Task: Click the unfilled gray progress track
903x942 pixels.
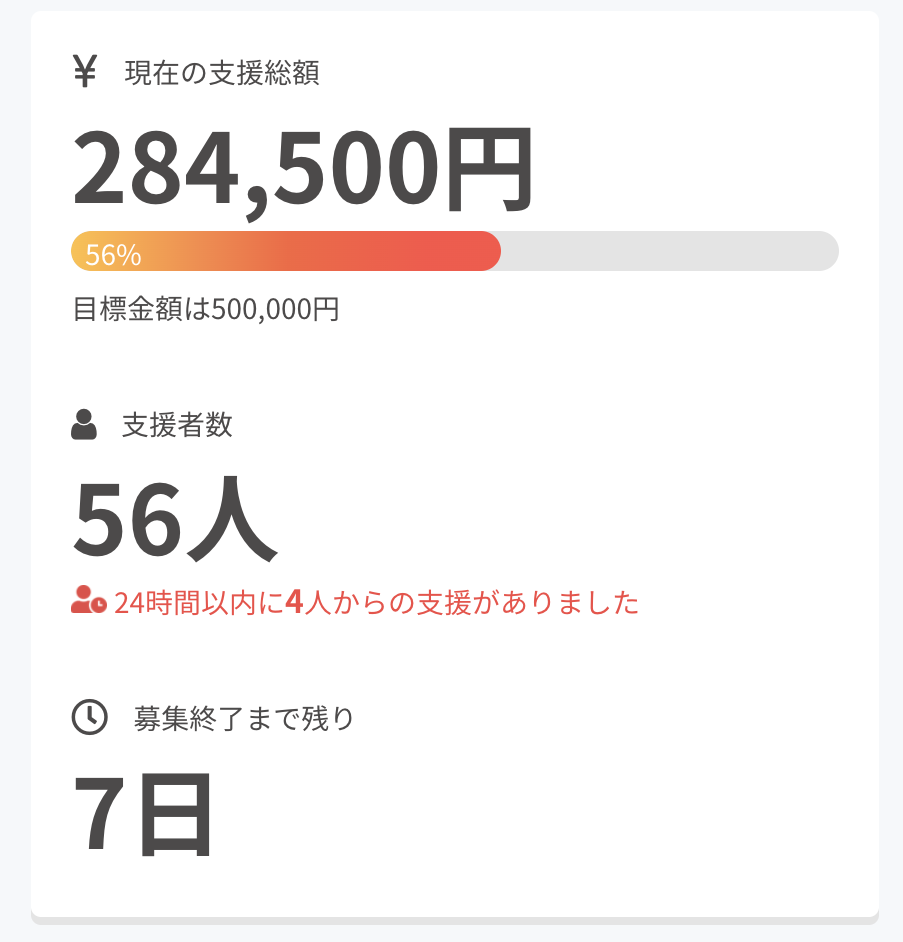Action: (670, 251)
